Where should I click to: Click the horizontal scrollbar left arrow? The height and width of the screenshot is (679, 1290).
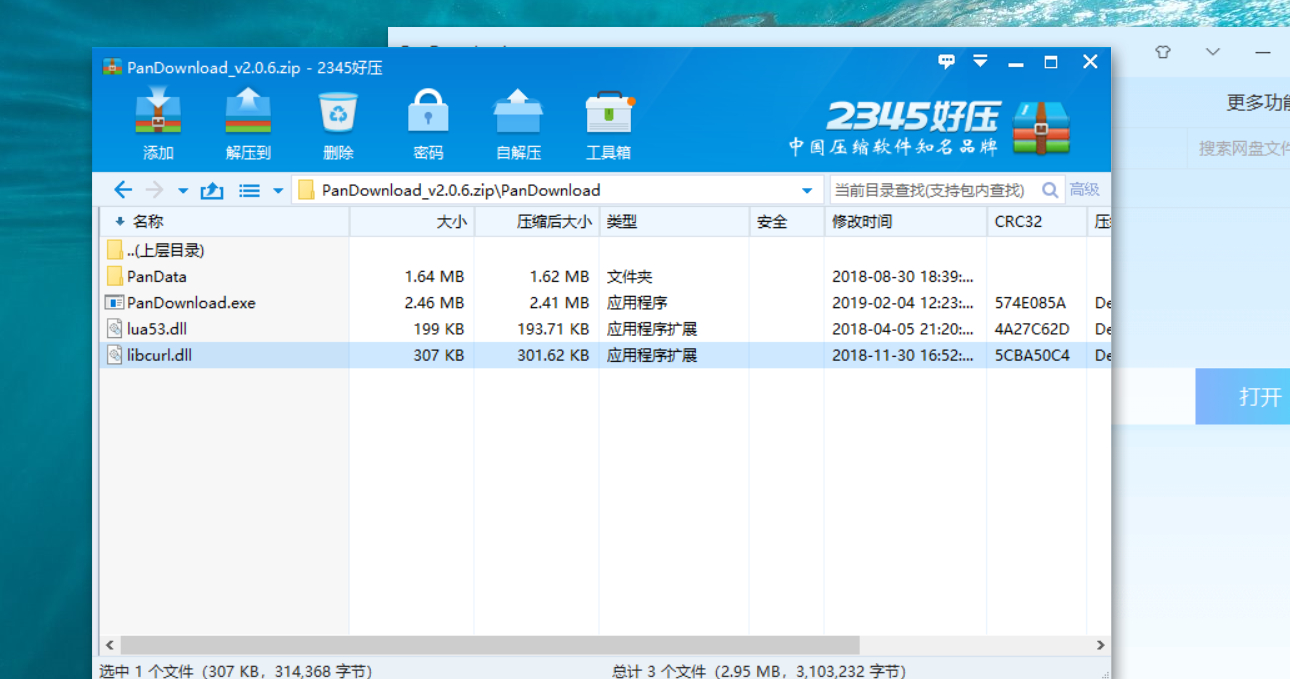coord(109,645)
